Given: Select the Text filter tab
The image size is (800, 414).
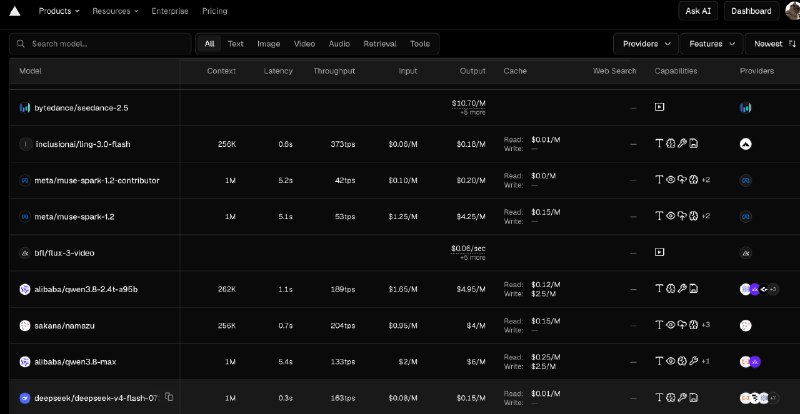Looking at the screenshot, I should (235, 44).
